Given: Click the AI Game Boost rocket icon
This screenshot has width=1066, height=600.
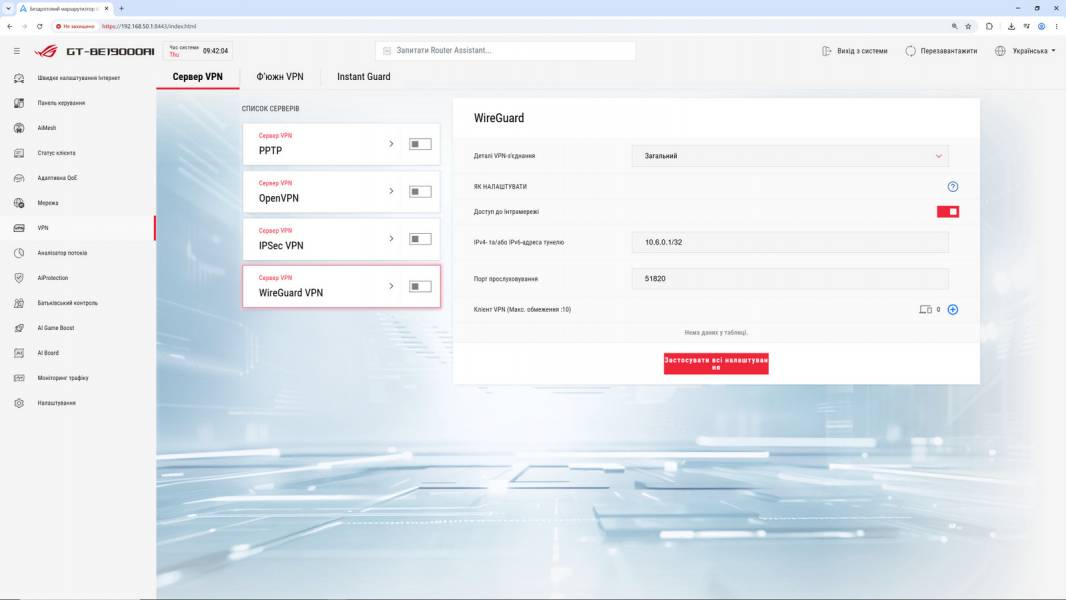Looking at the screenshot, I should click(x=19, y=328).
